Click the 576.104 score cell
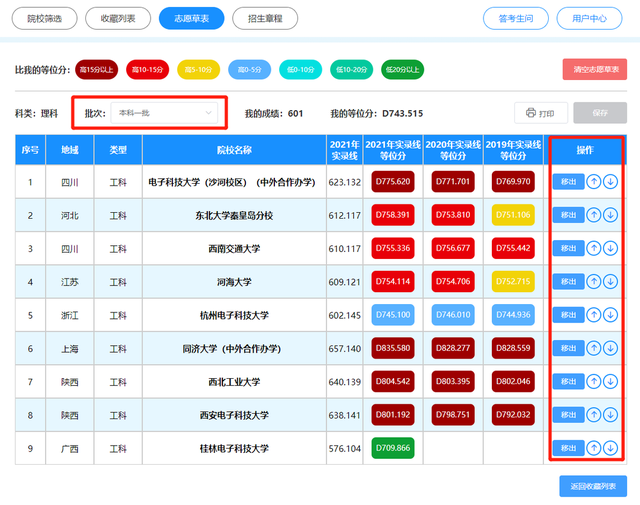 point(344,448)
